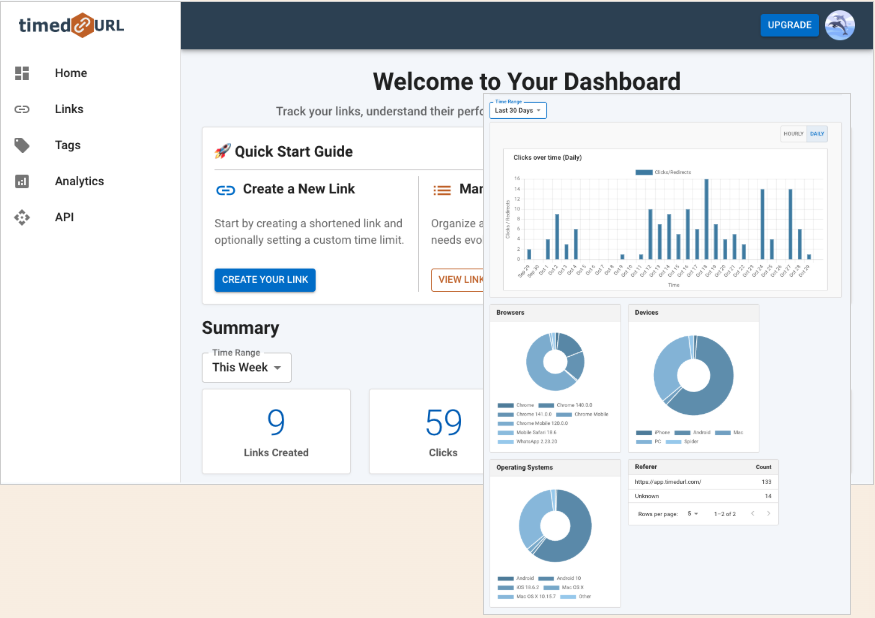Select Tags in the sidebar menu
Viewport: 875px width, 618px height.
tap(68, 145)
